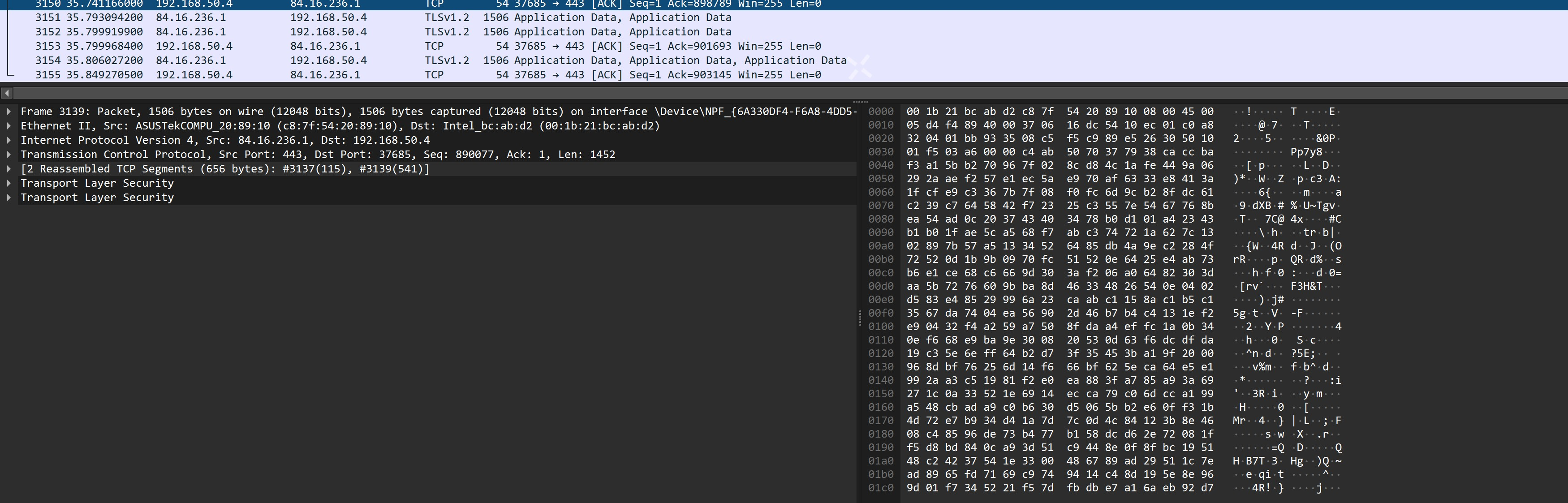
Task: Select the Reassembled TCP Segments (656 bytes) text
Action: click(225, 168)
